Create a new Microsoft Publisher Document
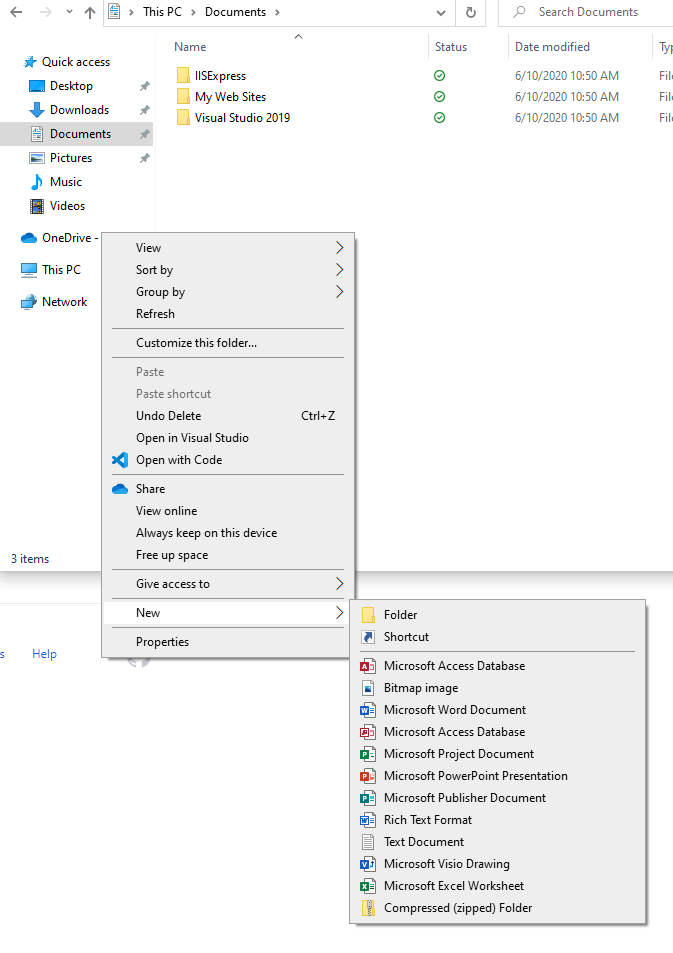Screen dimensions: 673x953 pos(498,798)
